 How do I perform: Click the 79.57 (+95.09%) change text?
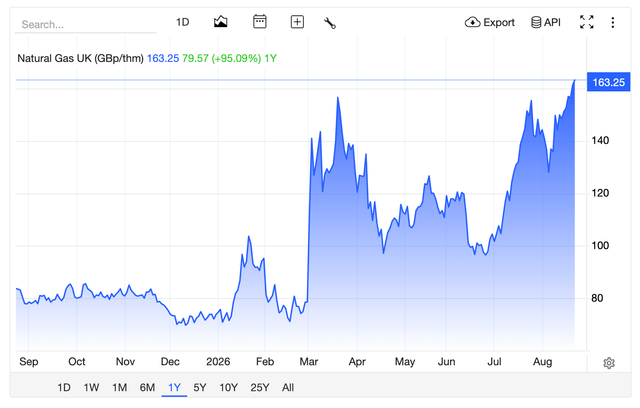[222, 58]
